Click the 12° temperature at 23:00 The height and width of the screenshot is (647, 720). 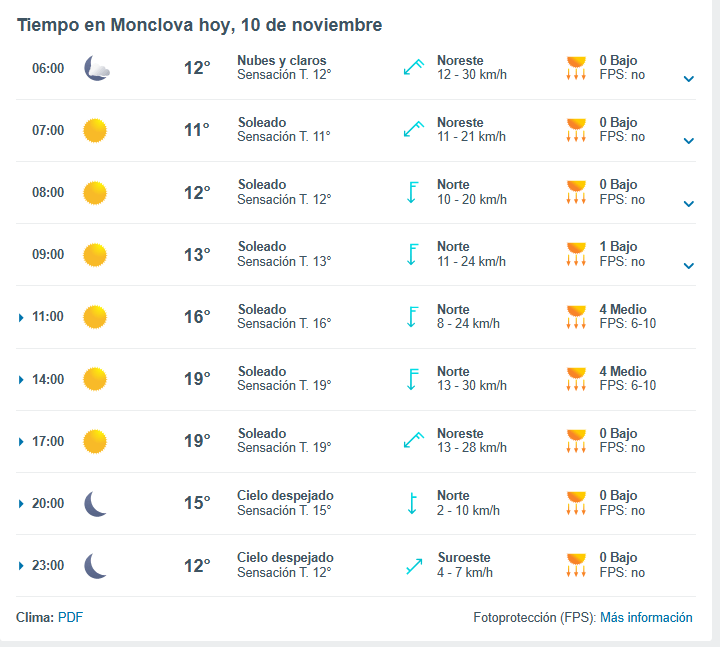point(197,565)
